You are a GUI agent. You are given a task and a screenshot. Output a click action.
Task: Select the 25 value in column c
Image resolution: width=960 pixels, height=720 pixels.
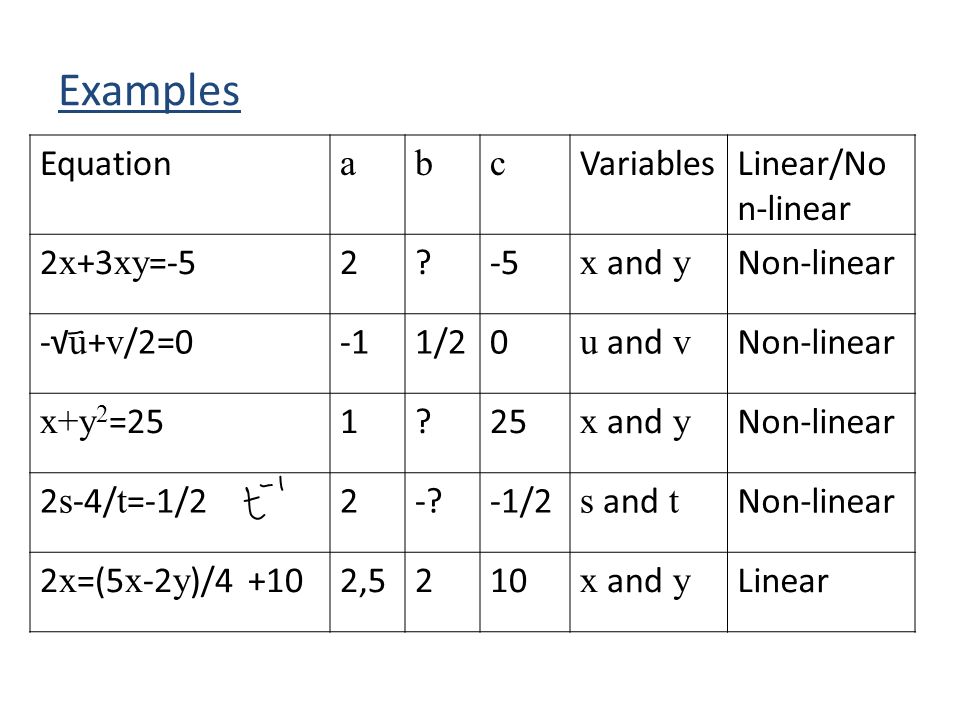tap(508, 422)
